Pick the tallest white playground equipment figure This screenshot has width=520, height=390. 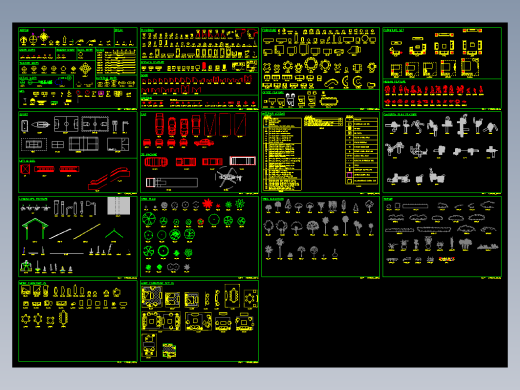(462, 126)
